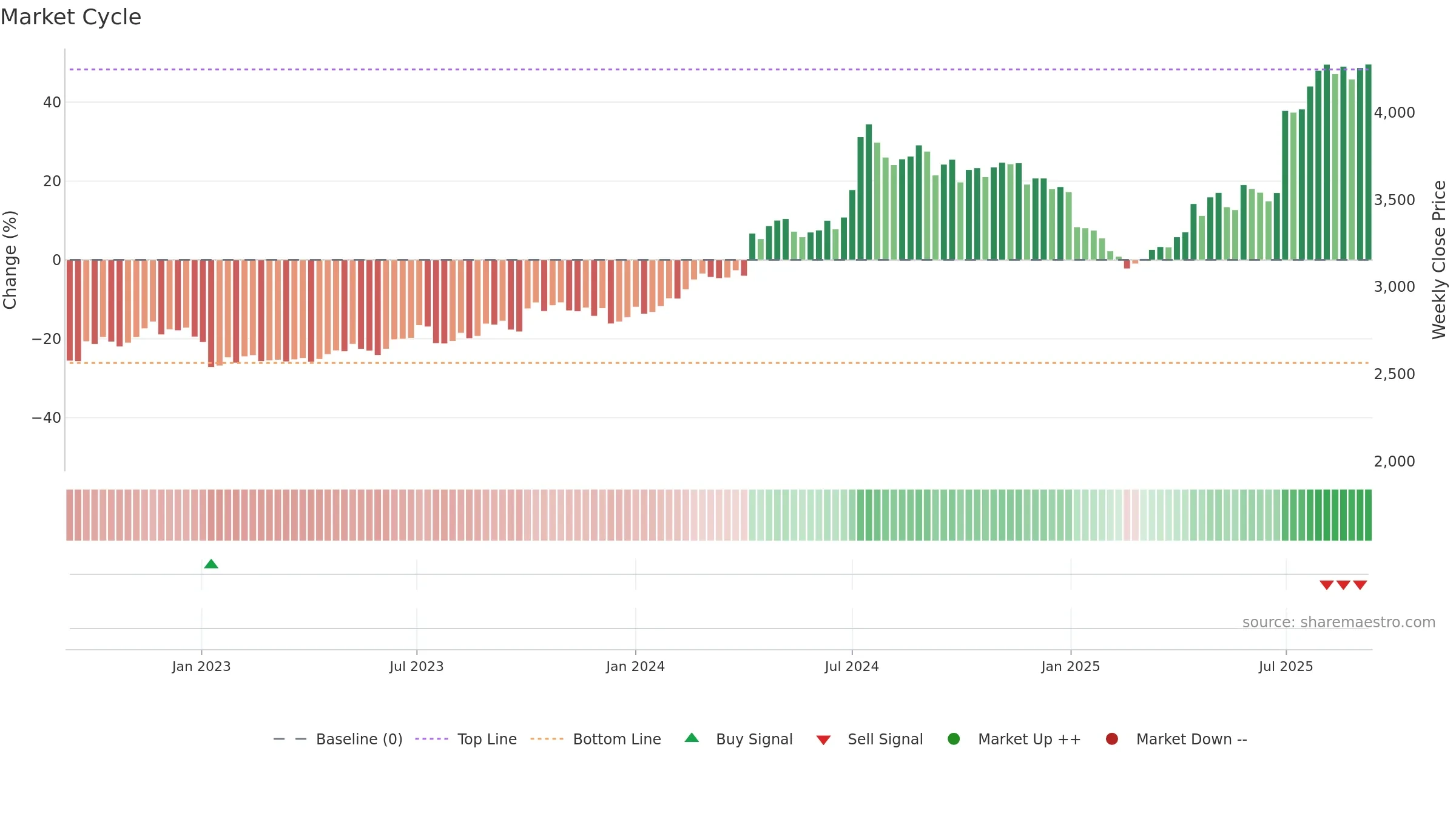Click the Change (%) y-axis title
This screenshot has height=819, width=1456.
click(10, 260)
